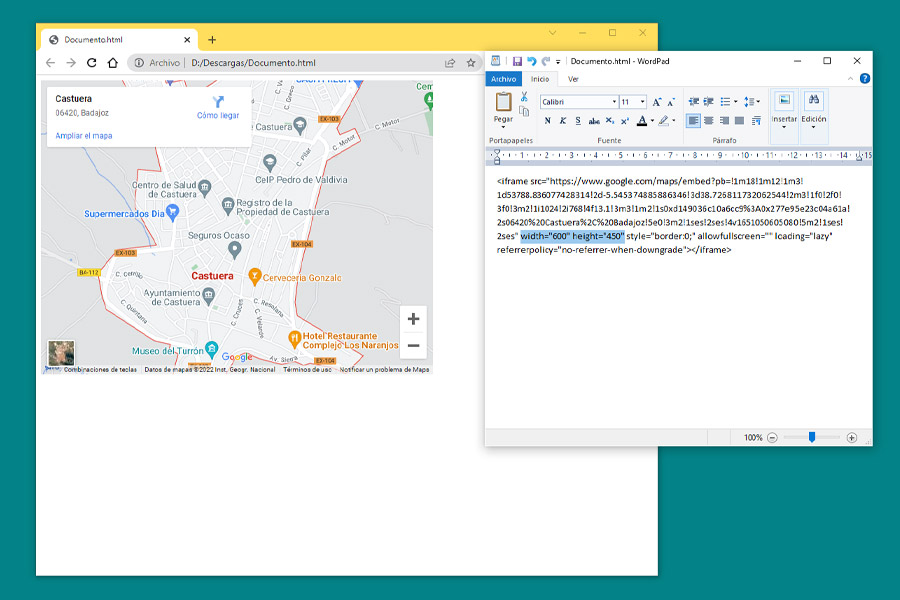Bookmark this page with the star icon
900x600 pixels.
click(471, 63)
